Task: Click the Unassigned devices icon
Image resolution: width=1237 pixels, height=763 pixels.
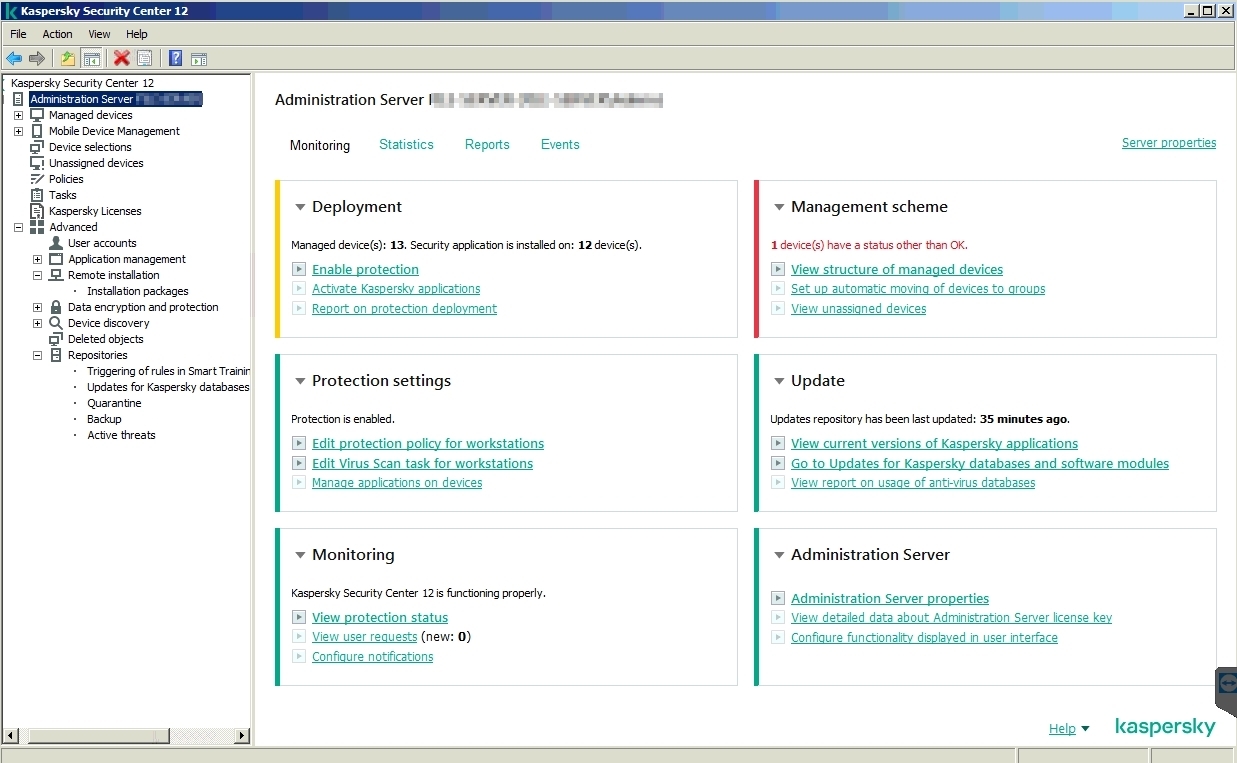Action: [37, 163]
